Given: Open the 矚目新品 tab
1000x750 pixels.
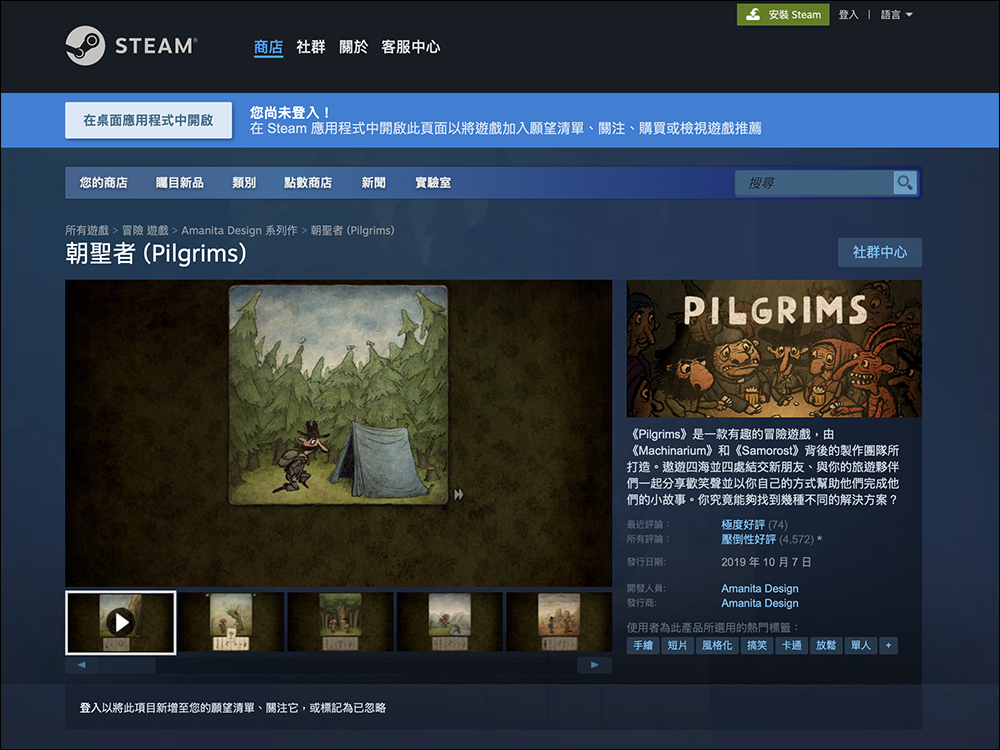Looking at the screenshot, I should click(180, 183).
